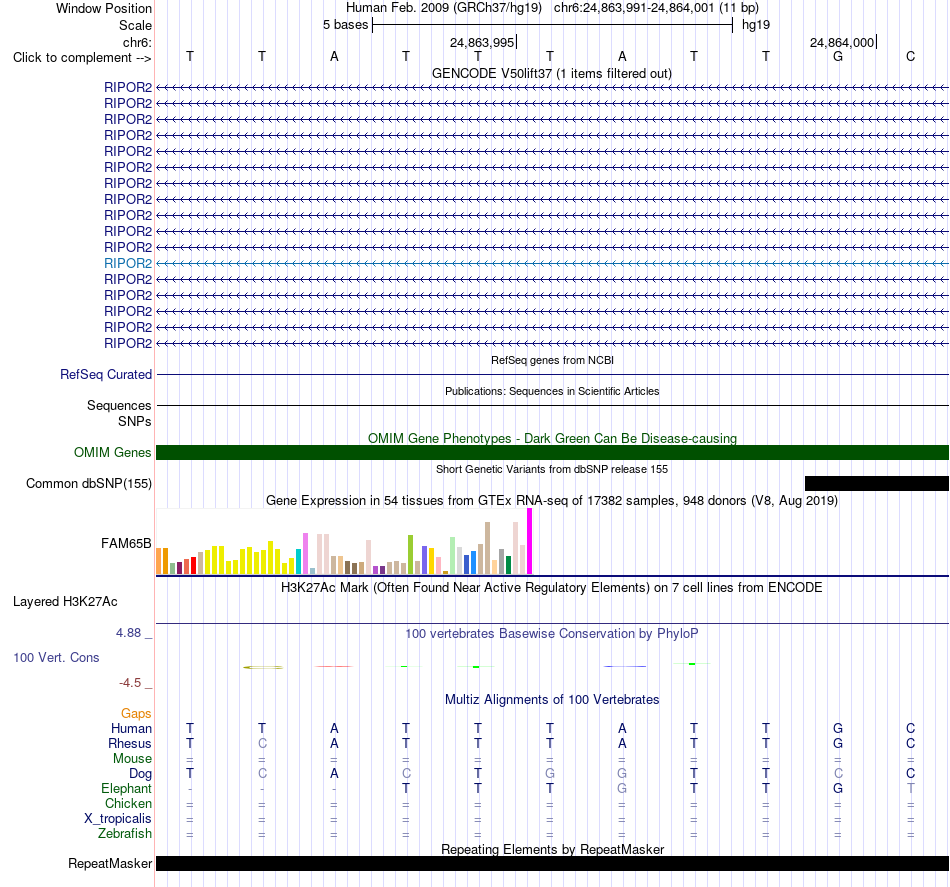Click the Sequences track label
Screen dimensions: 950x887
[x=119, y=405]
